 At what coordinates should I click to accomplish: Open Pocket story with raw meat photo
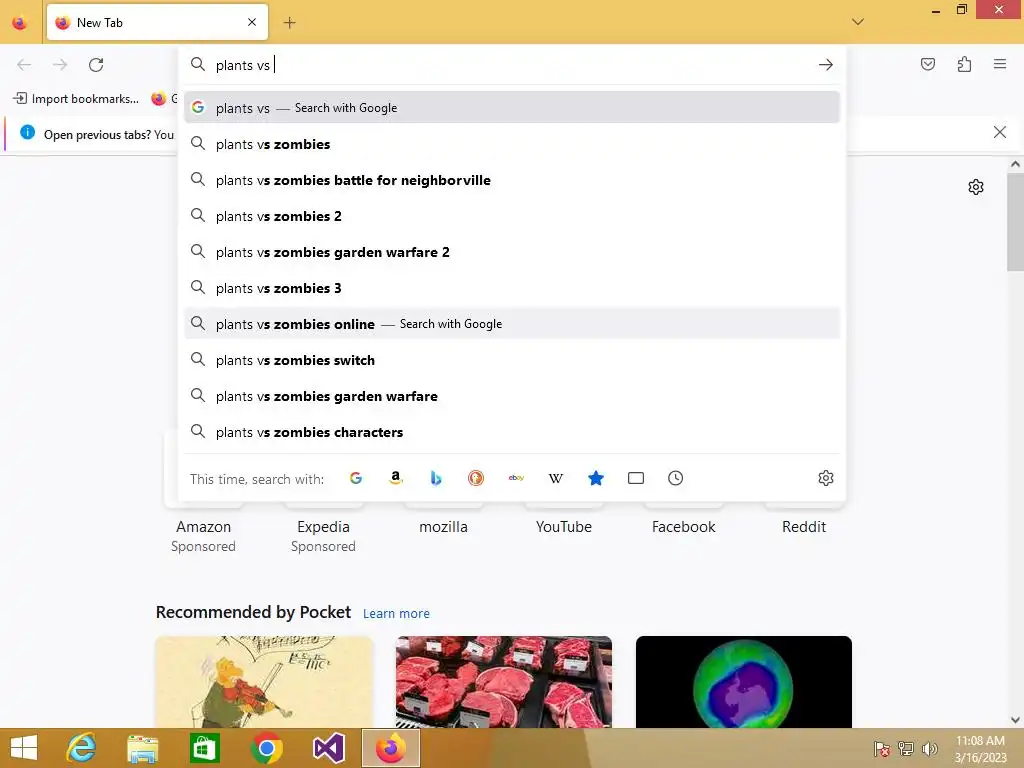coord(504,682)
